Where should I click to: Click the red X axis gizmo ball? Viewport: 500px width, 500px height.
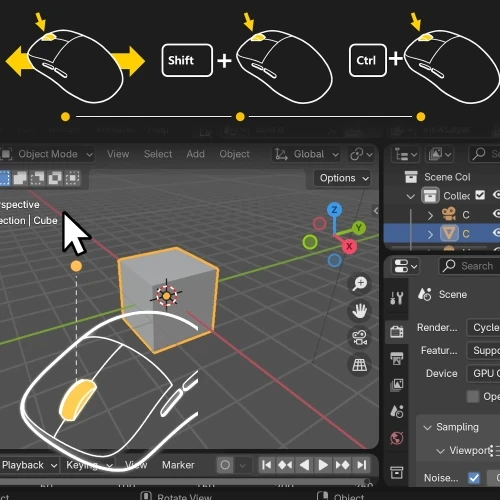[x=349, y=246]
